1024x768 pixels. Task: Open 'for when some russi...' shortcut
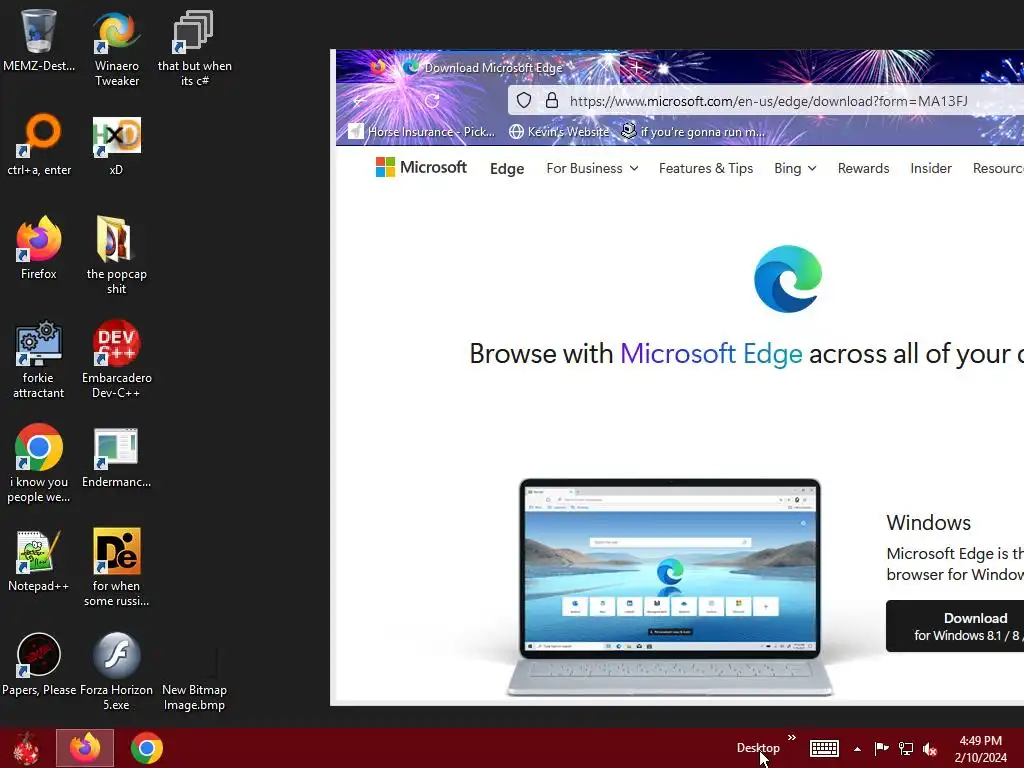[116, 568]
